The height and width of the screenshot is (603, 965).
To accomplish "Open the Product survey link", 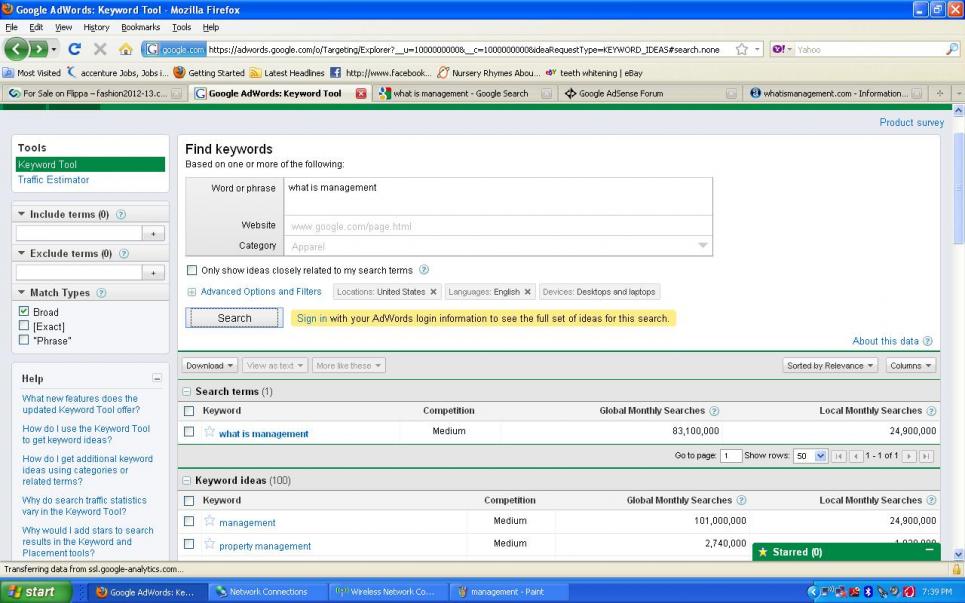I will [x=911, y=122].
